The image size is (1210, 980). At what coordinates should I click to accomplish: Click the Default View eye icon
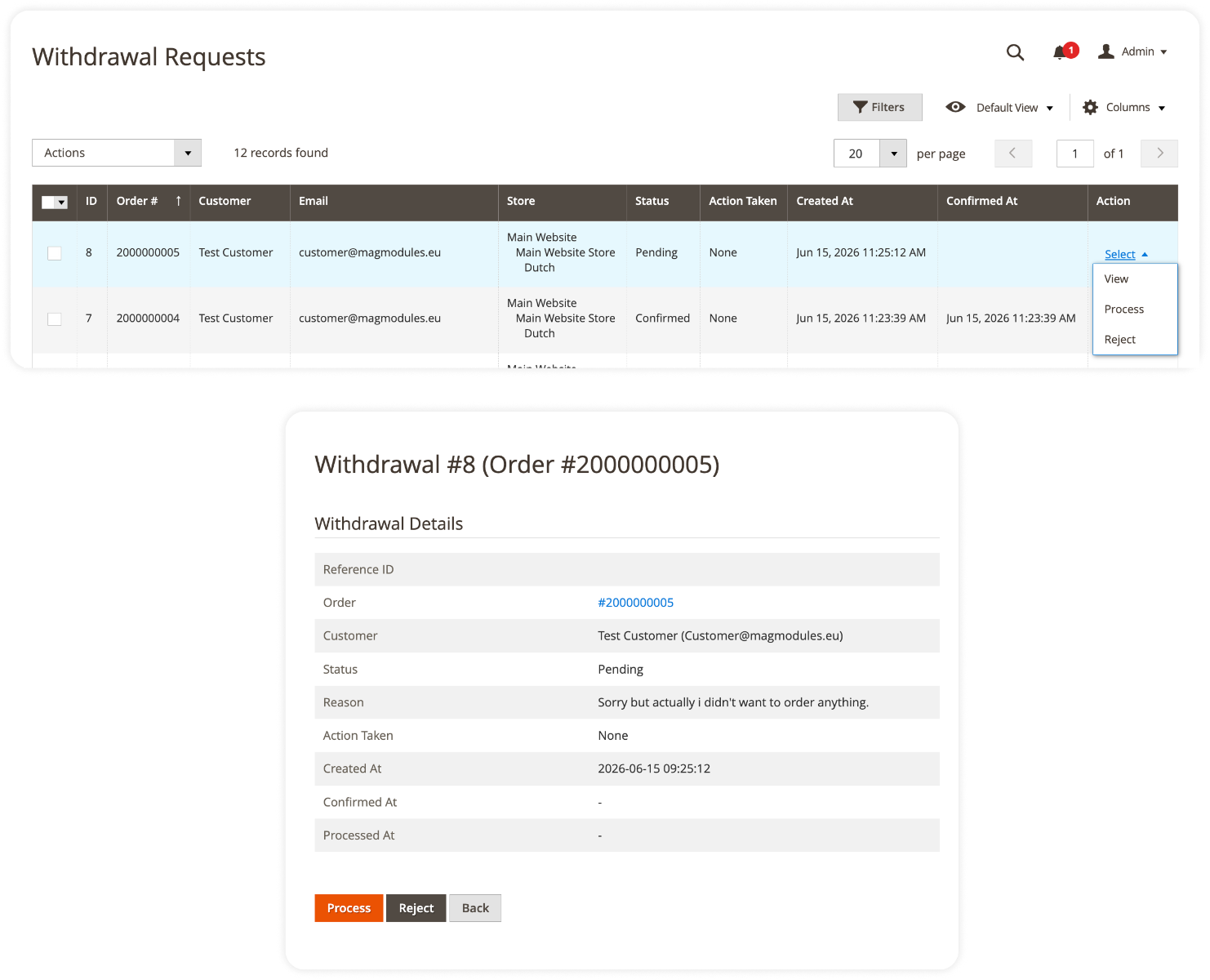pyautogui.click(x=955, y=107)
